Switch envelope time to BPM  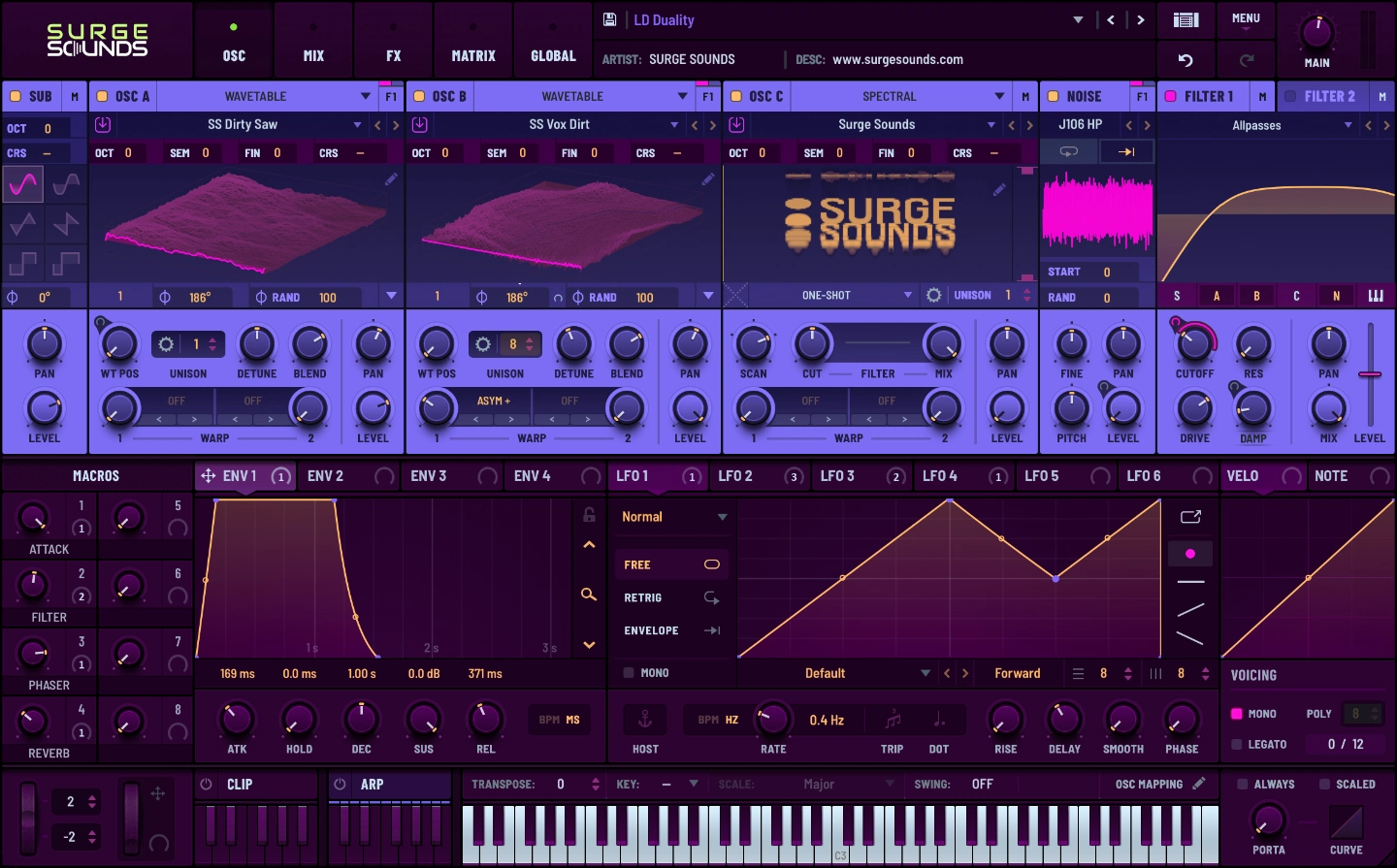tap(549, 720)
